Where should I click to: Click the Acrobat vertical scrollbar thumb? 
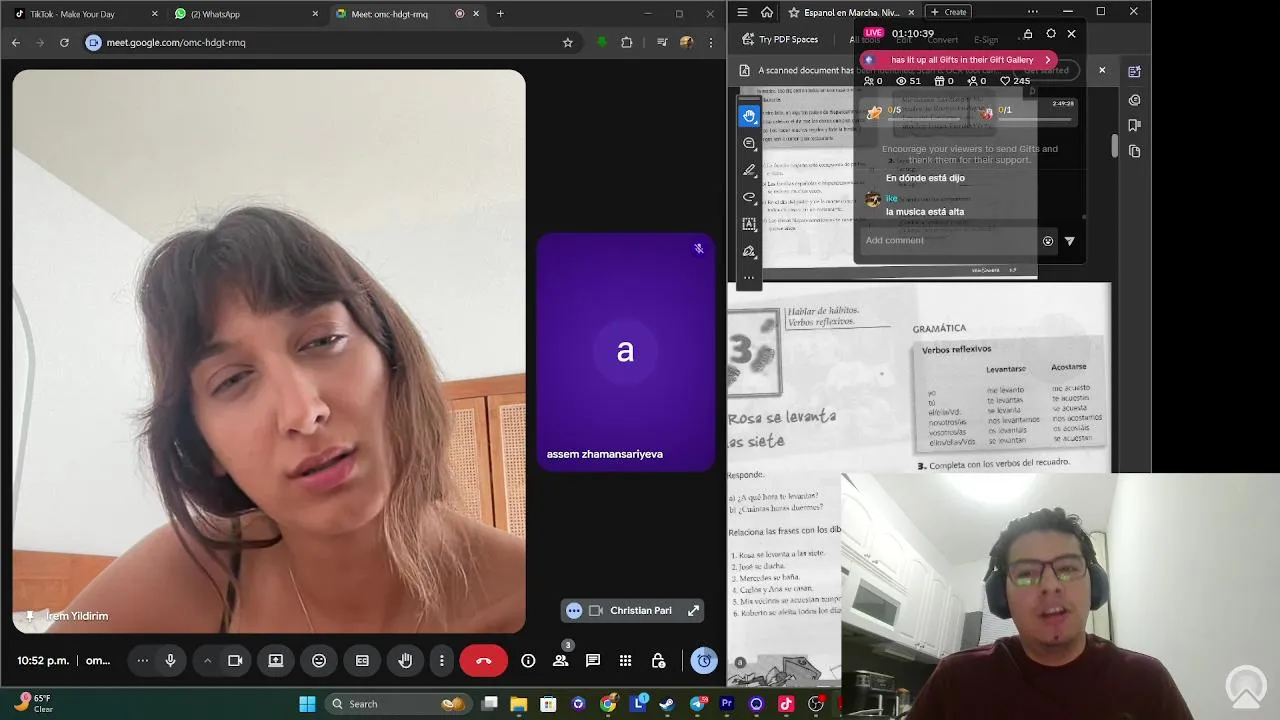[x=1115, y=145]
